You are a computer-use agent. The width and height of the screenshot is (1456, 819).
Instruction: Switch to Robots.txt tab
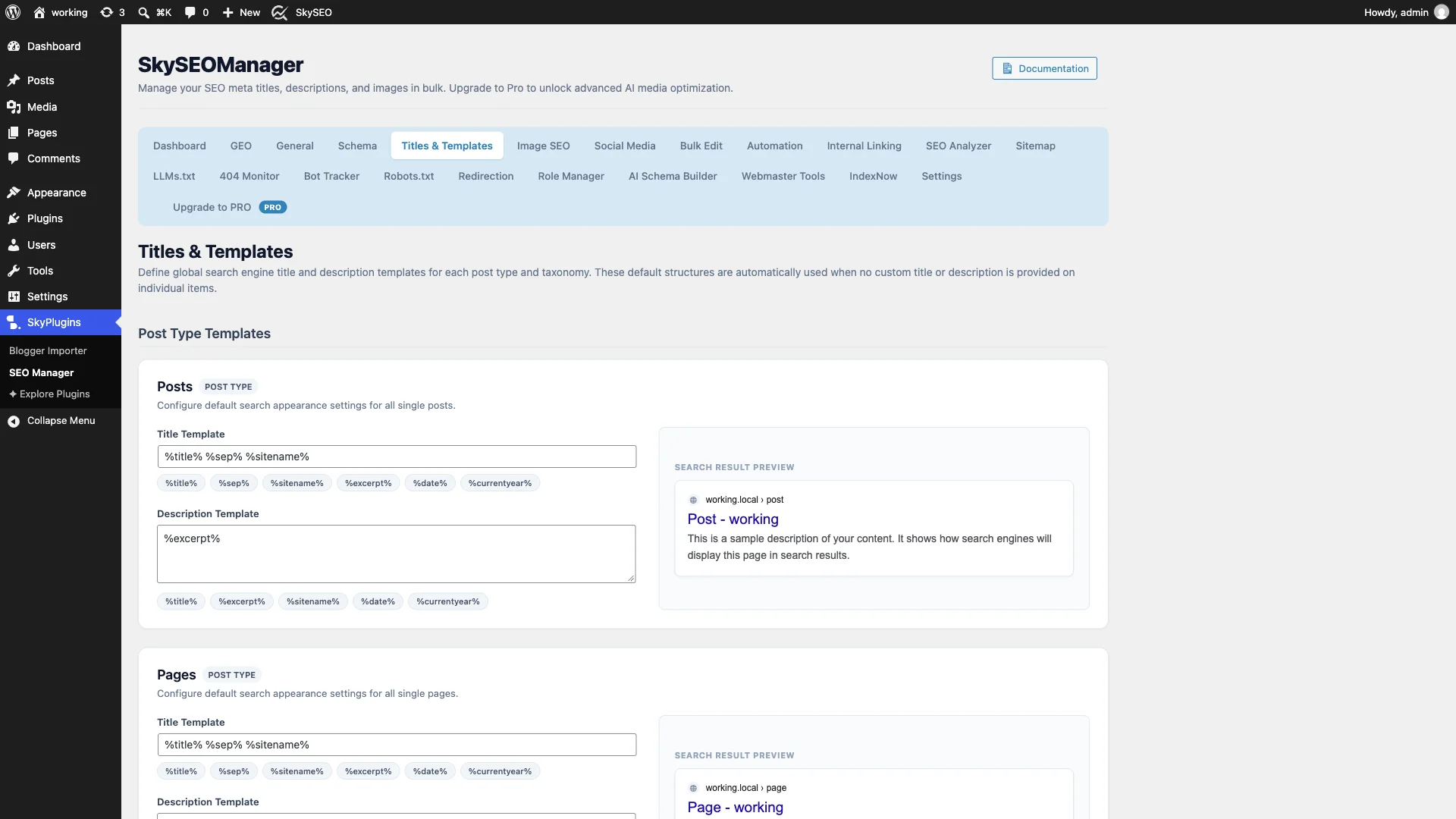coord(409,176)
